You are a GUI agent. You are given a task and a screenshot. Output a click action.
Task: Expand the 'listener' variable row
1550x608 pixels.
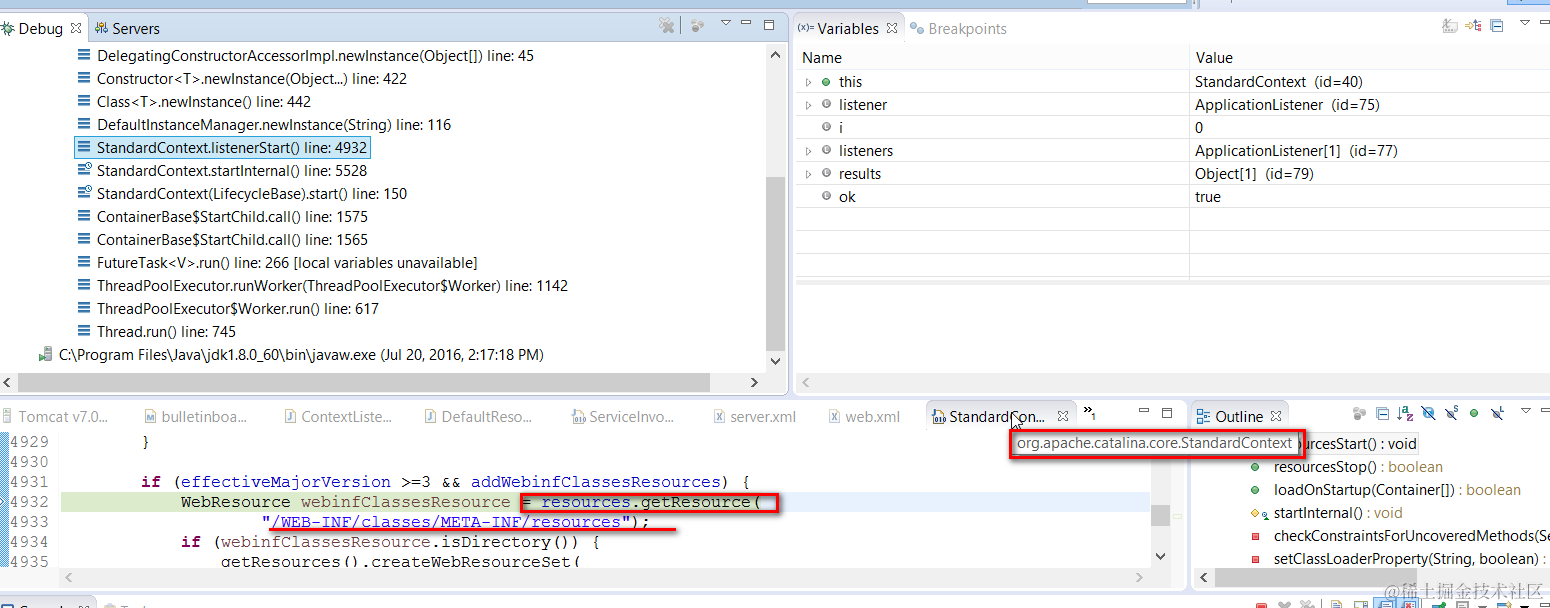(808, 105)
